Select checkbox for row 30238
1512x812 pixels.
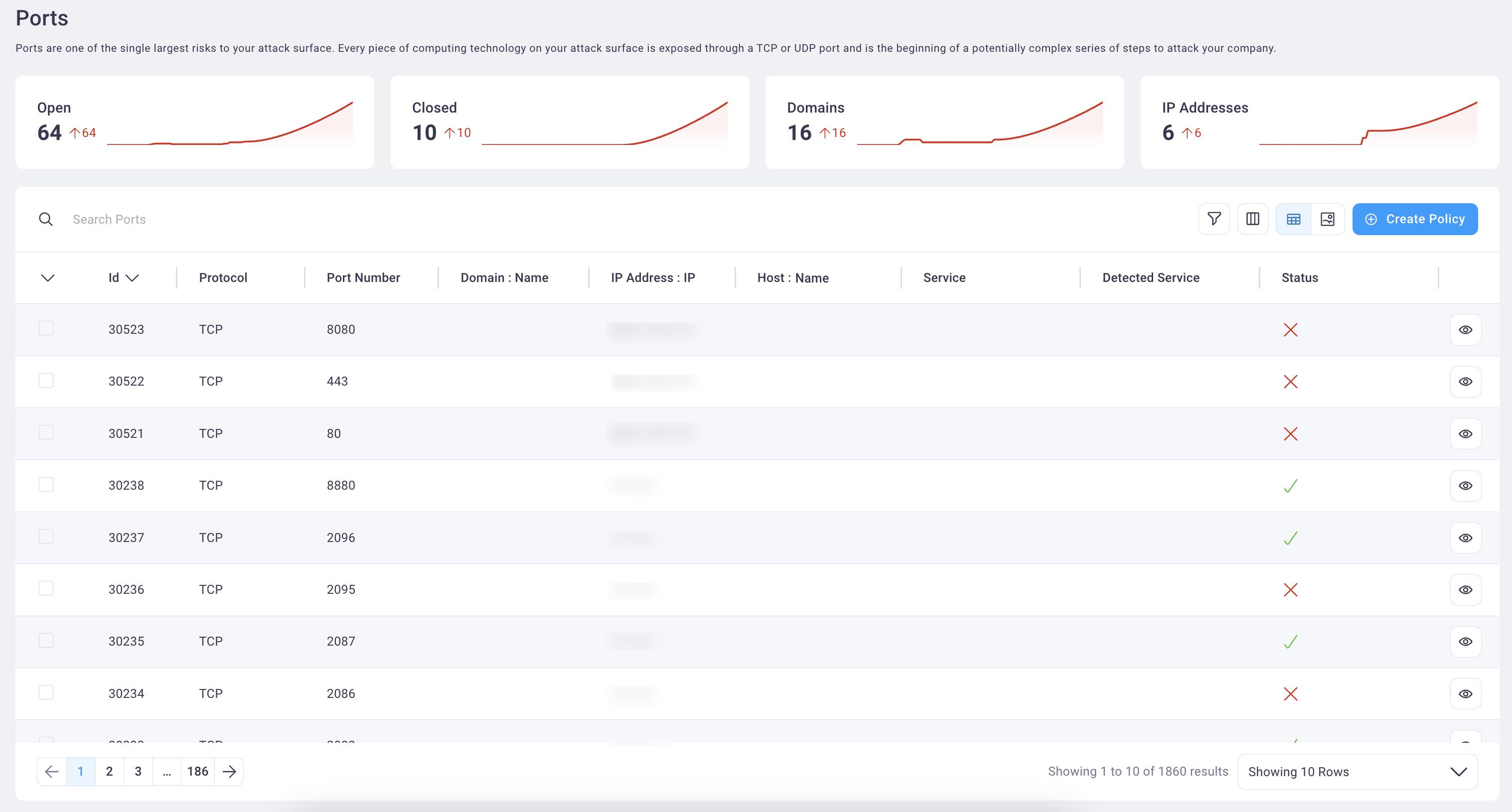[x=46, y=484]
